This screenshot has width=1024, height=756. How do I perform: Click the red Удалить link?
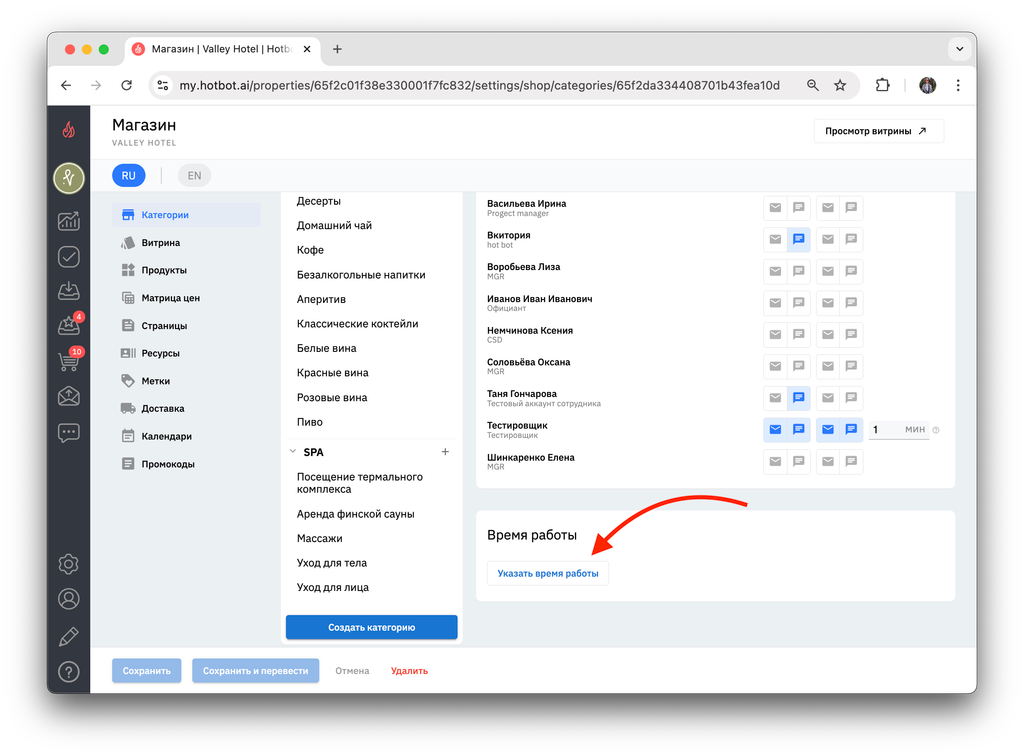[409, 670]
